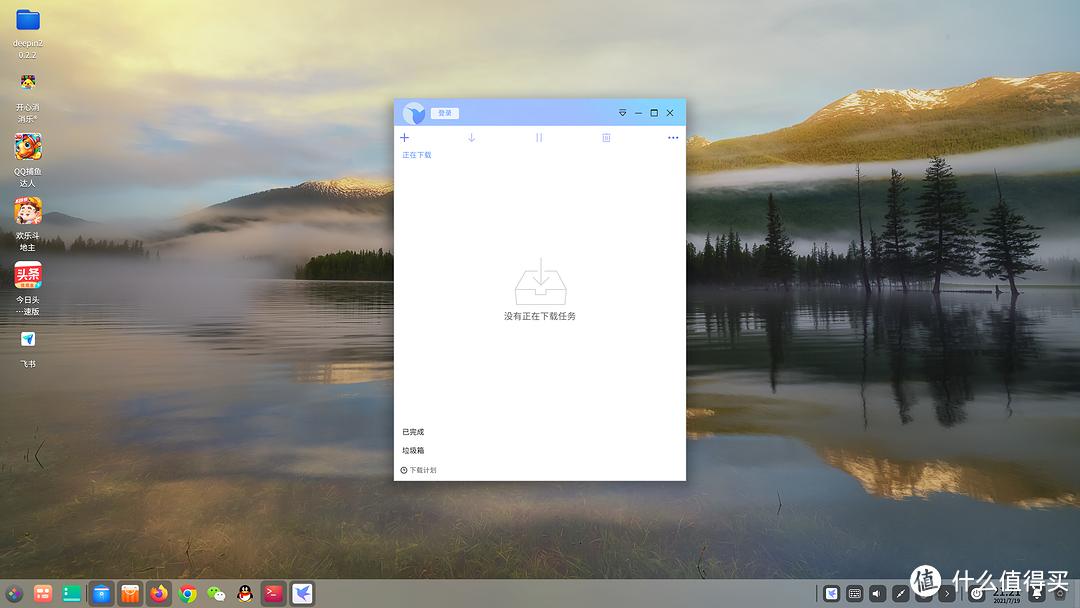The image size is (1080, 608).
Task: Start all downloads using the down-arrow icon
Action: click(x=471, y=137)
